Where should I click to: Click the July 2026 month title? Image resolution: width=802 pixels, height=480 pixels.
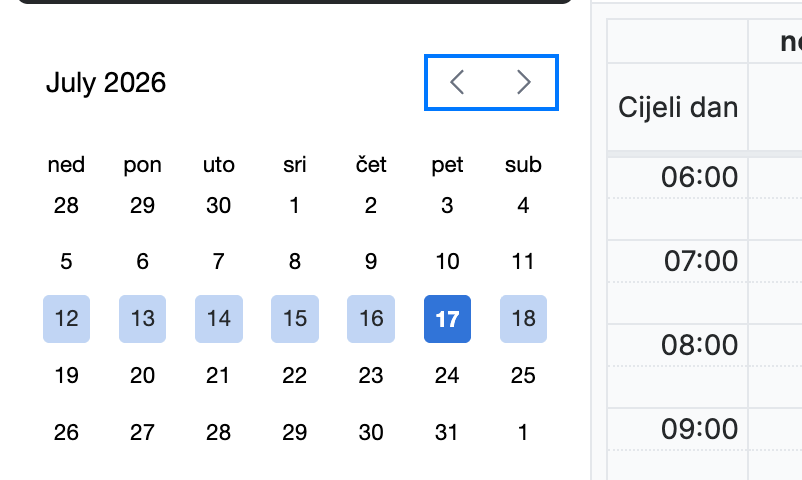(106, 83)
